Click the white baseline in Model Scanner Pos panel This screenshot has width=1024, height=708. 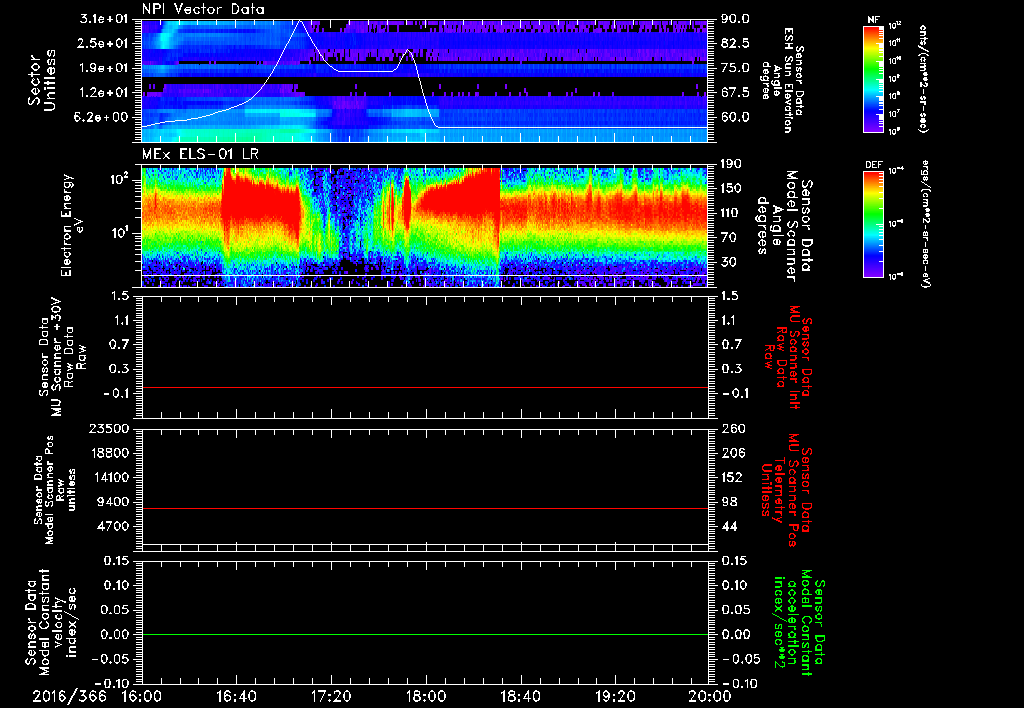pyautogui.click(x=424, y=544)
